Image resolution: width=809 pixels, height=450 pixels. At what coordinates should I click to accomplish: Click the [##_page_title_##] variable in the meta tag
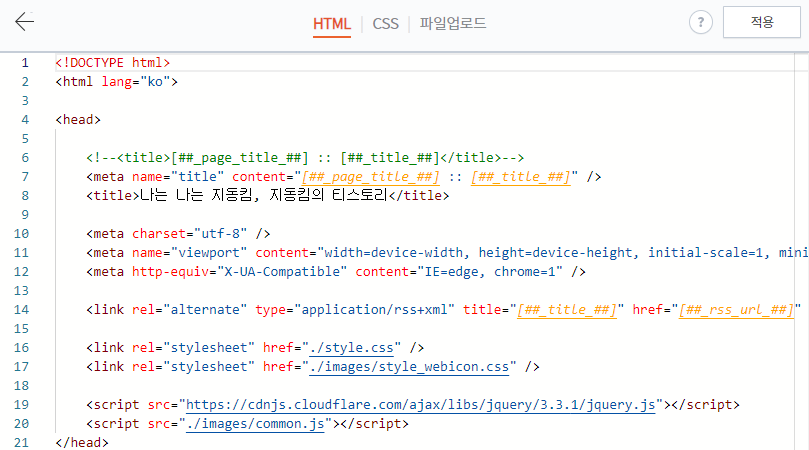click(370, 177)
